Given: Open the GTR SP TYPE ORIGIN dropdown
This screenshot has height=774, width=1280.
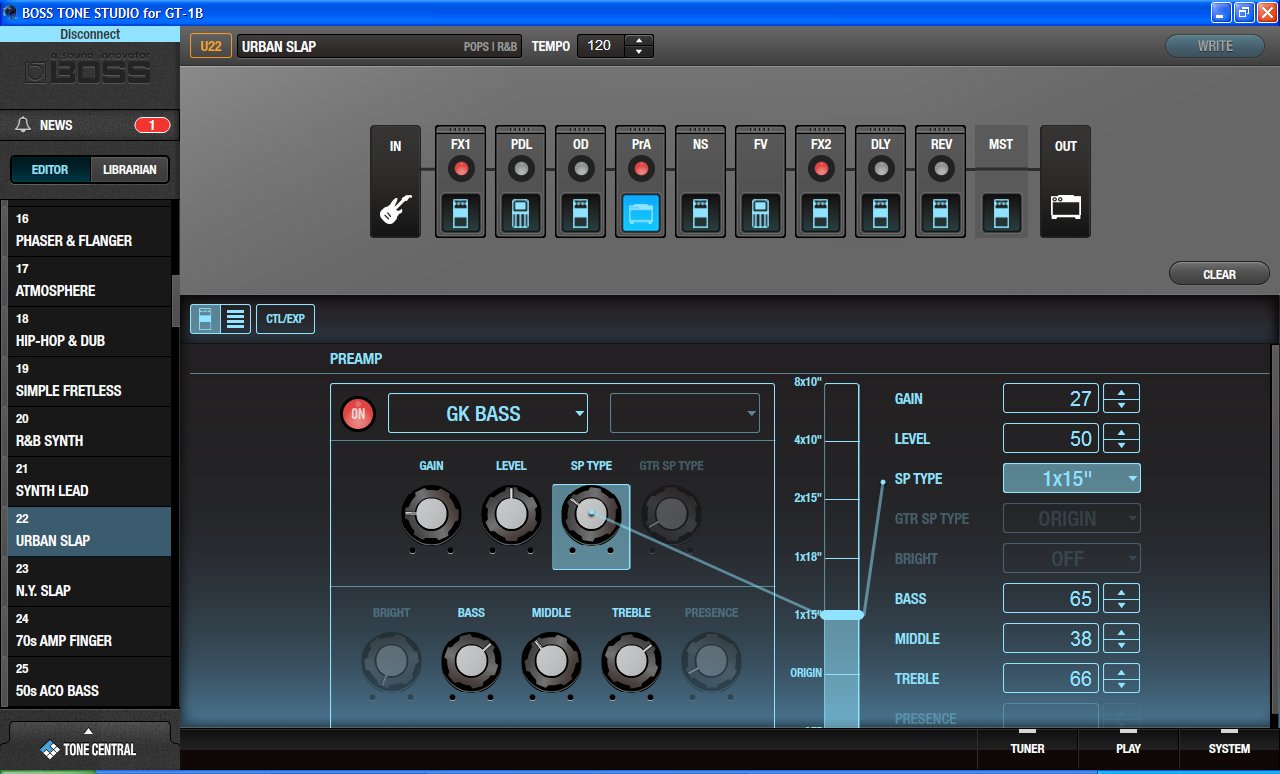Looking at the screenshot, I should [x=1071, y=518].
